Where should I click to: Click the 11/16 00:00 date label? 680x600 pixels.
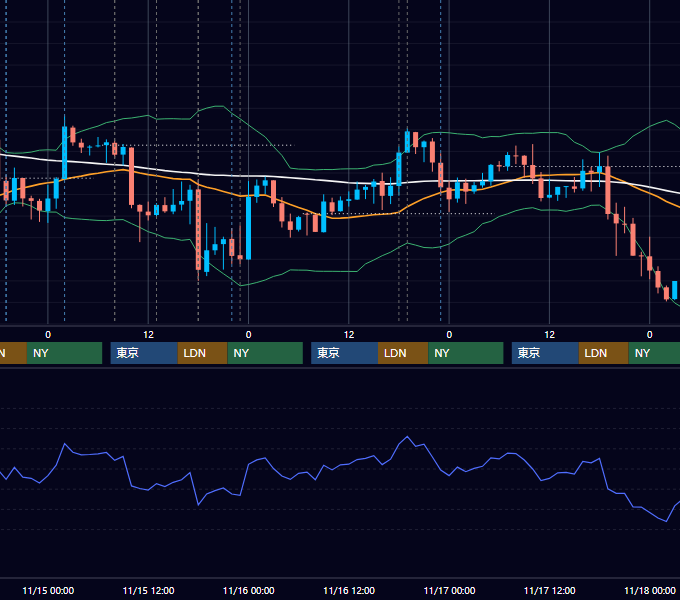click(248, 590)
